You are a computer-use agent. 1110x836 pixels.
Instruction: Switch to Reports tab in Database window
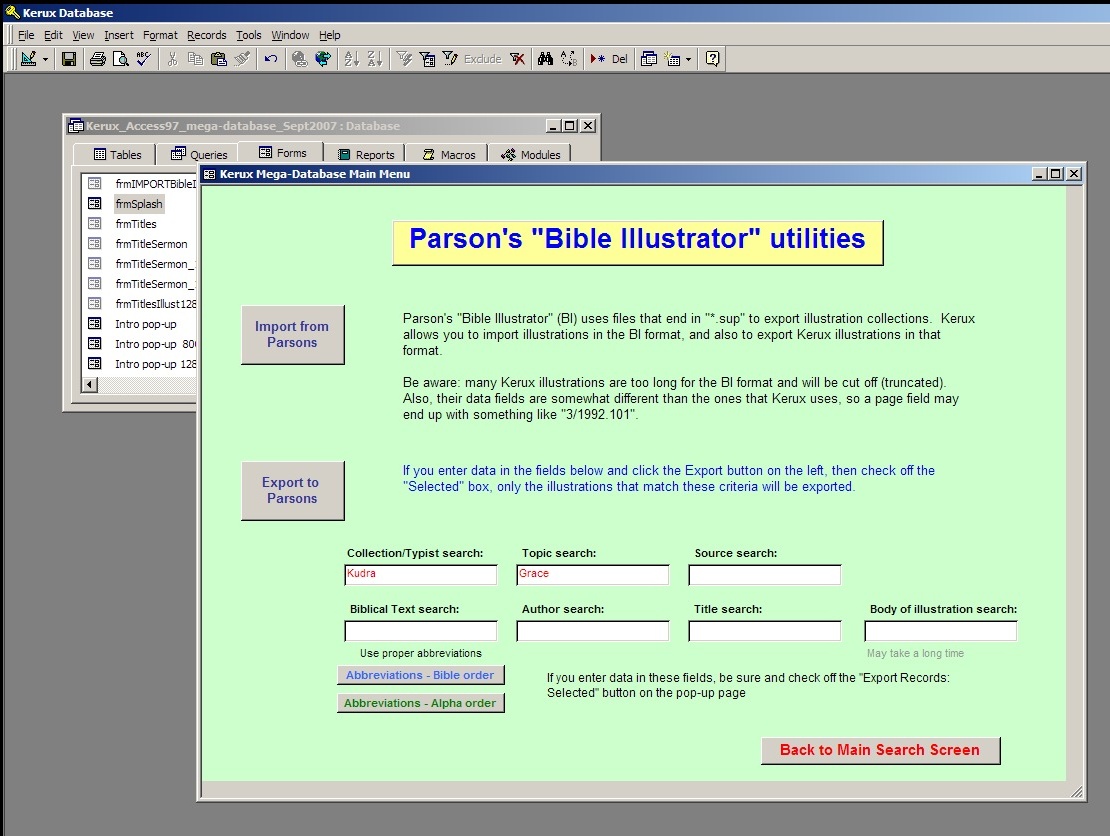(365, 154)
